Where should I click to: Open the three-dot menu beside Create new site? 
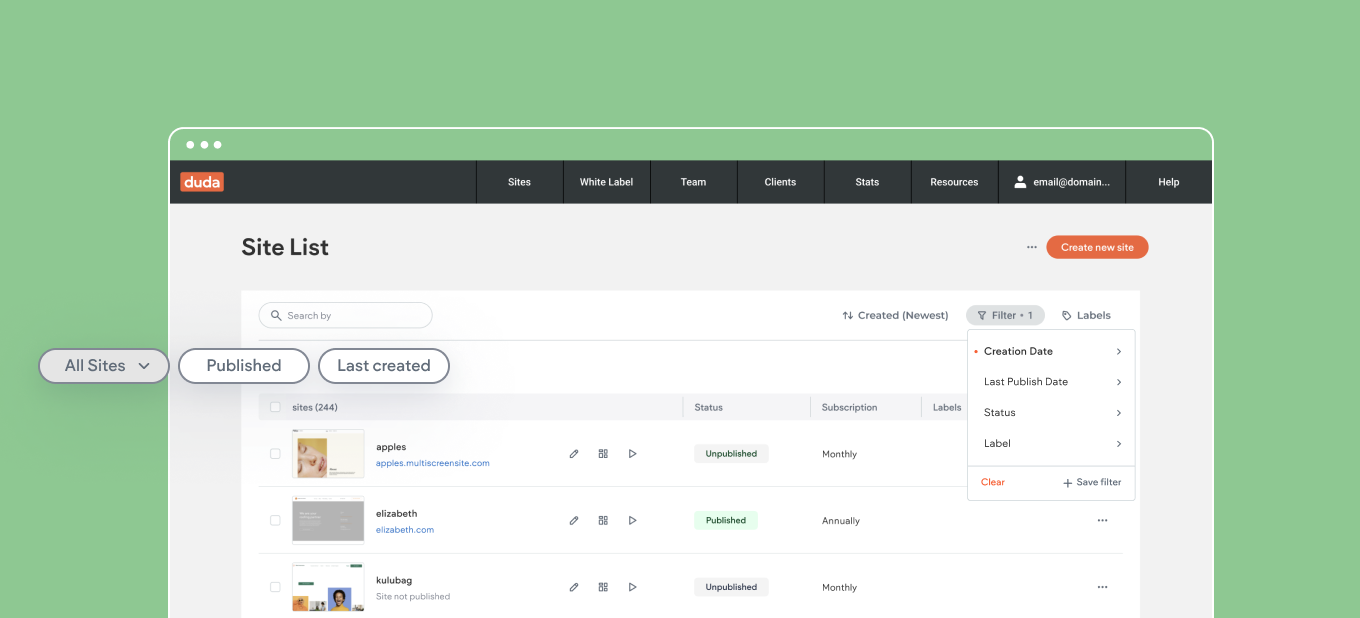coord(1031,247)
